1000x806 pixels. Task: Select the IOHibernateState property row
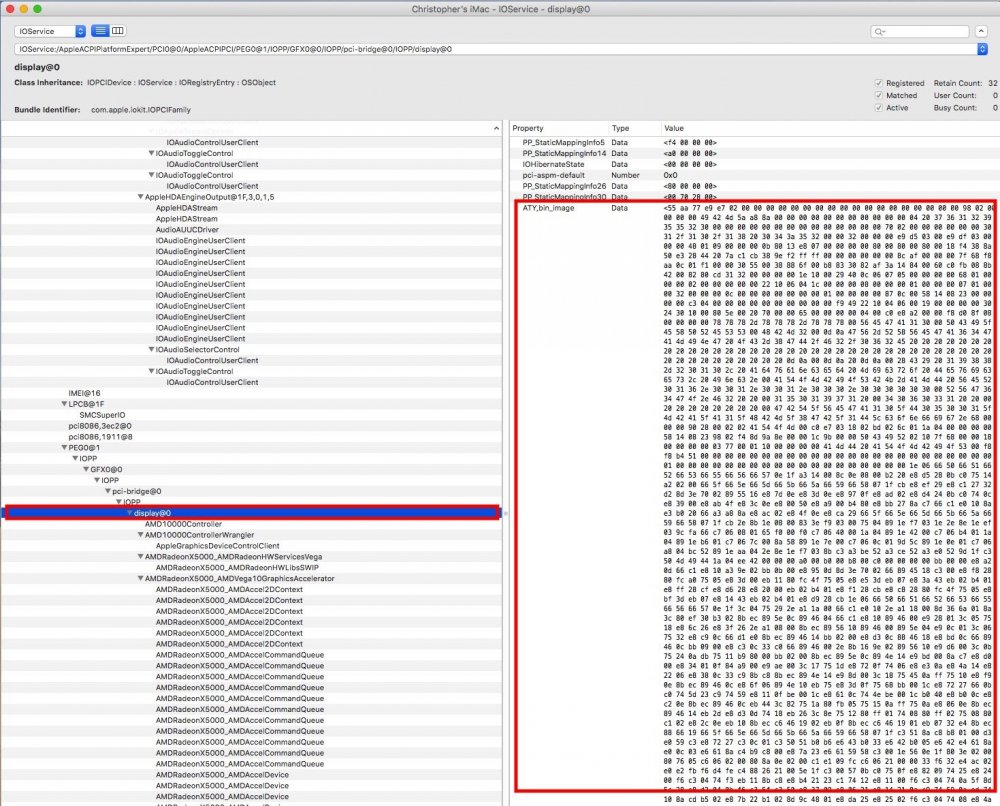[755, 164]
